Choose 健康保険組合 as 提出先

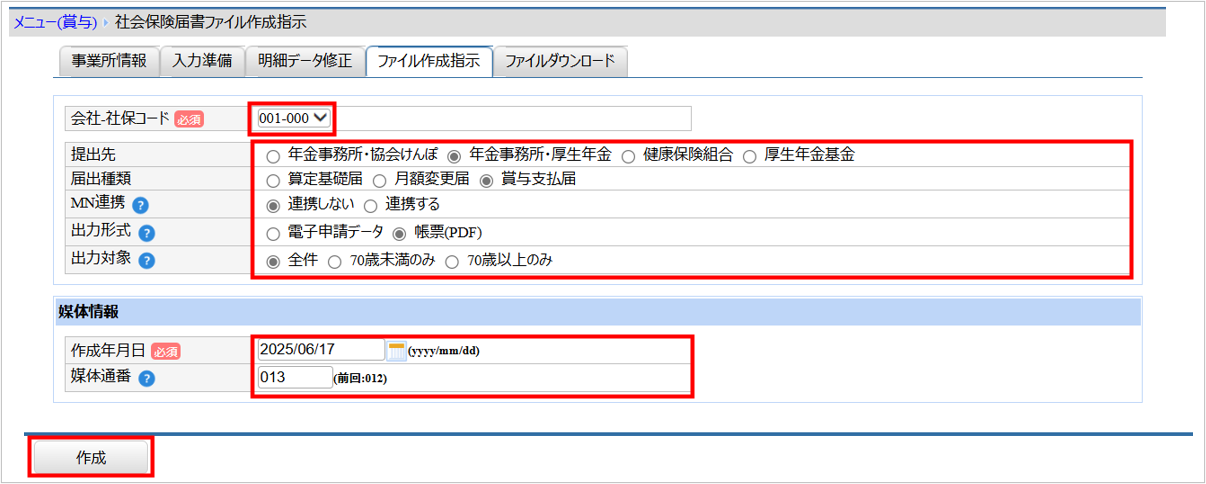click(628, 156)
